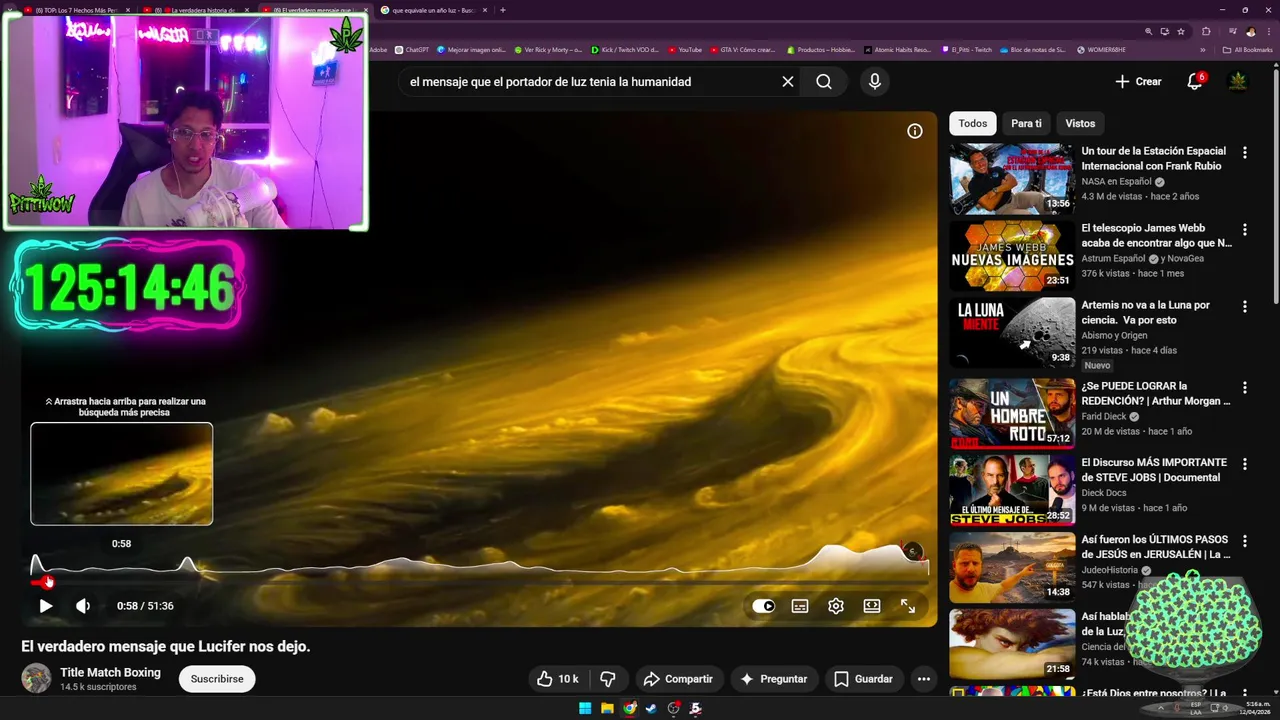Open the NASA en Español channel name
Screen dimensions: 1280x720
coord(1117,182)
